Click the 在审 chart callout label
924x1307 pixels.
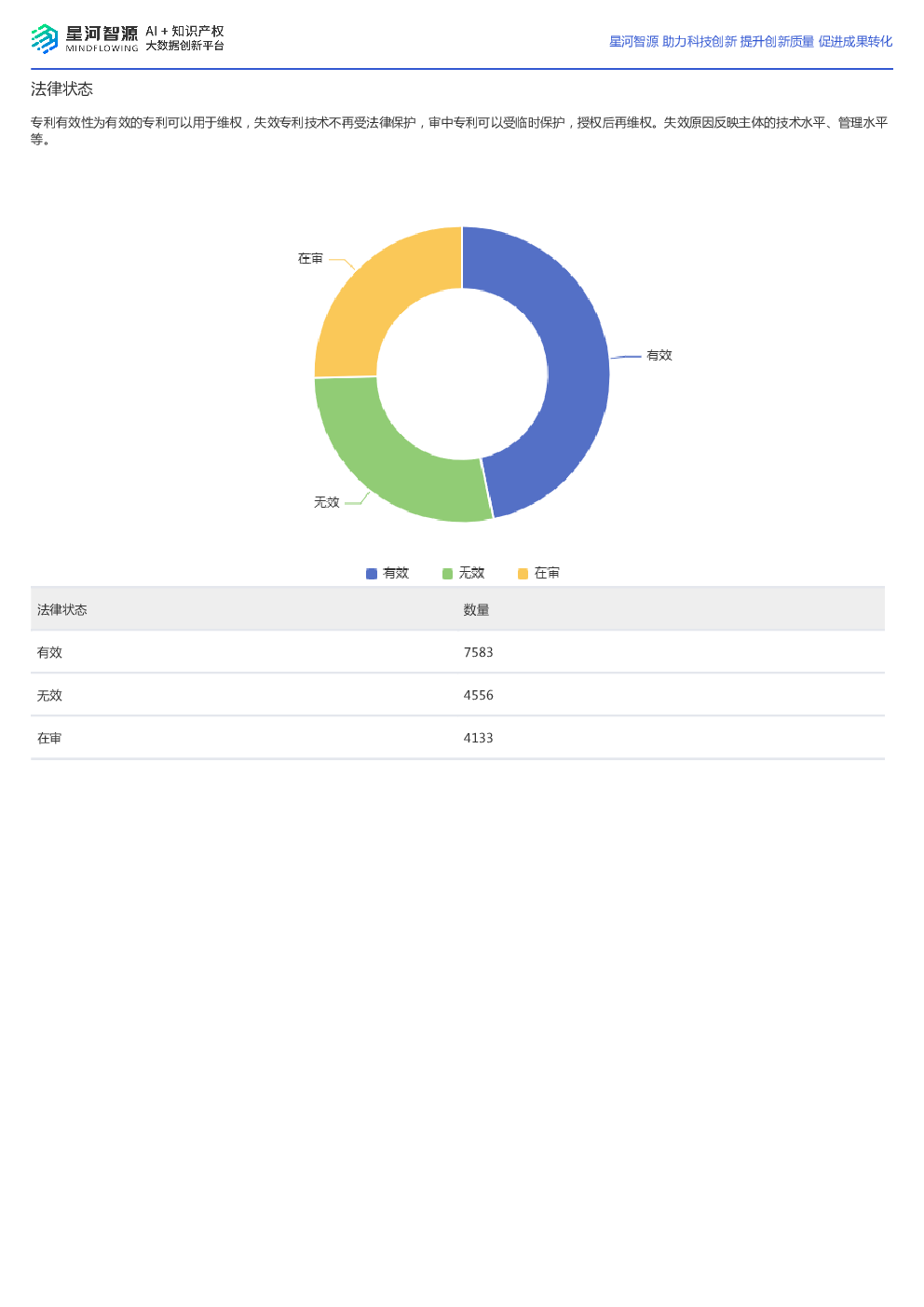[310, 259]
